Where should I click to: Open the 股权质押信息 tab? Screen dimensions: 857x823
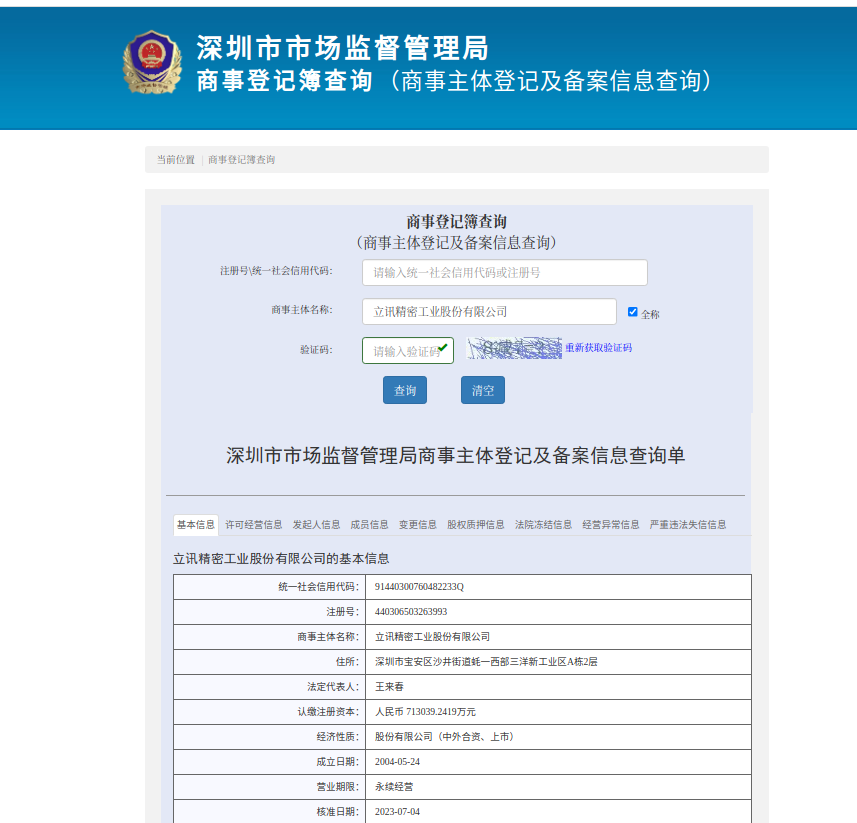(476, 525)
